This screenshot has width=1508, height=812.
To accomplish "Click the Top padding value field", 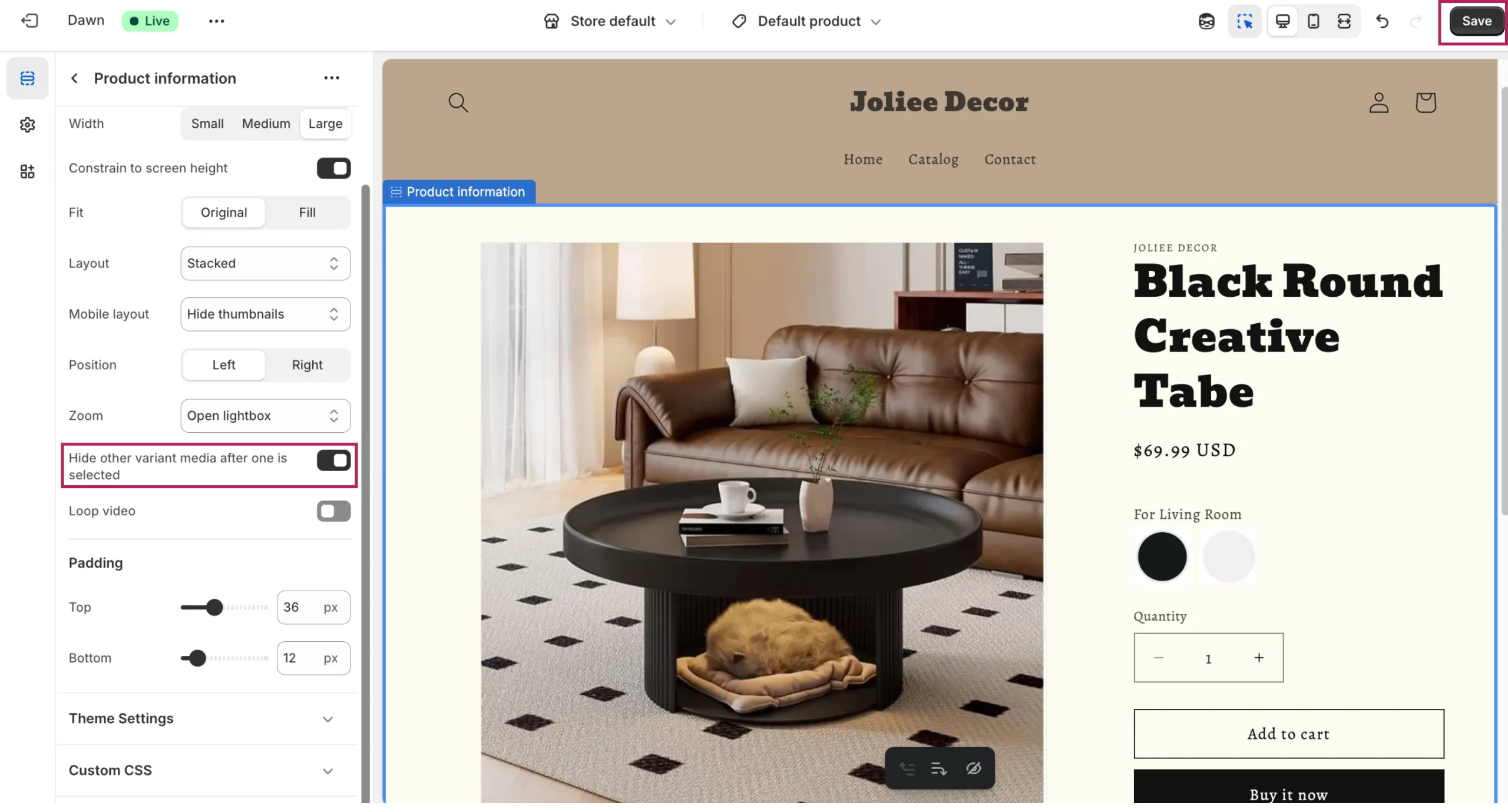I will coord(313,608).
